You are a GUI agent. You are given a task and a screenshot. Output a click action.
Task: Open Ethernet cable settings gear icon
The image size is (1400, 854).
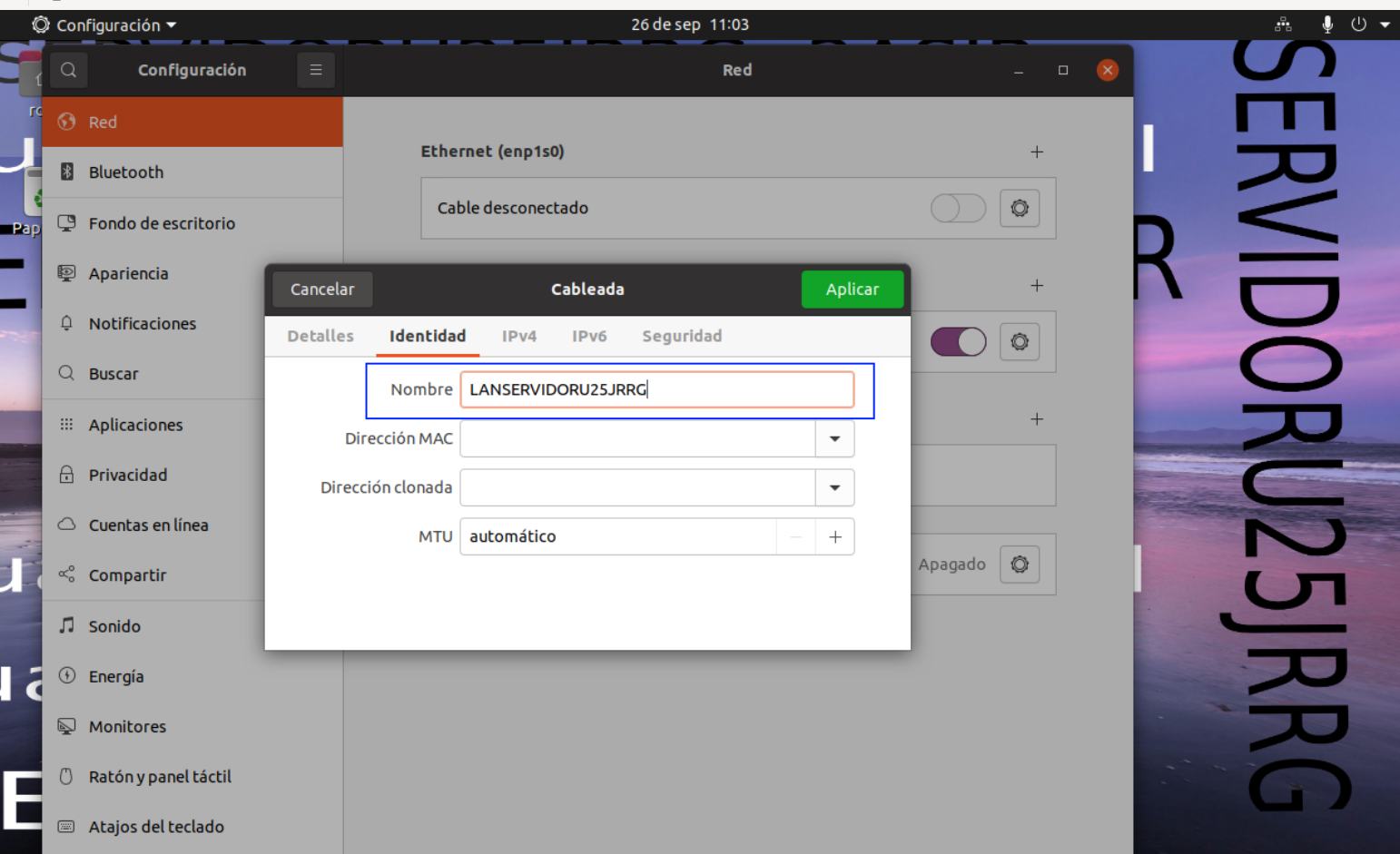point(1020,208)
